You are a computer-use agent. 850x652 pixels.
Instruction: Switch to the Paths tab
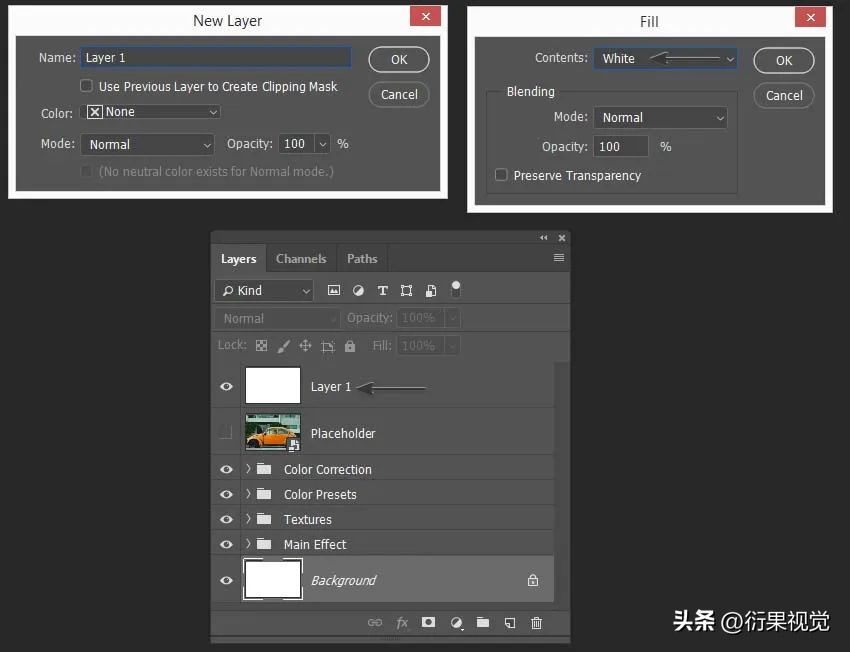[362, 259]
